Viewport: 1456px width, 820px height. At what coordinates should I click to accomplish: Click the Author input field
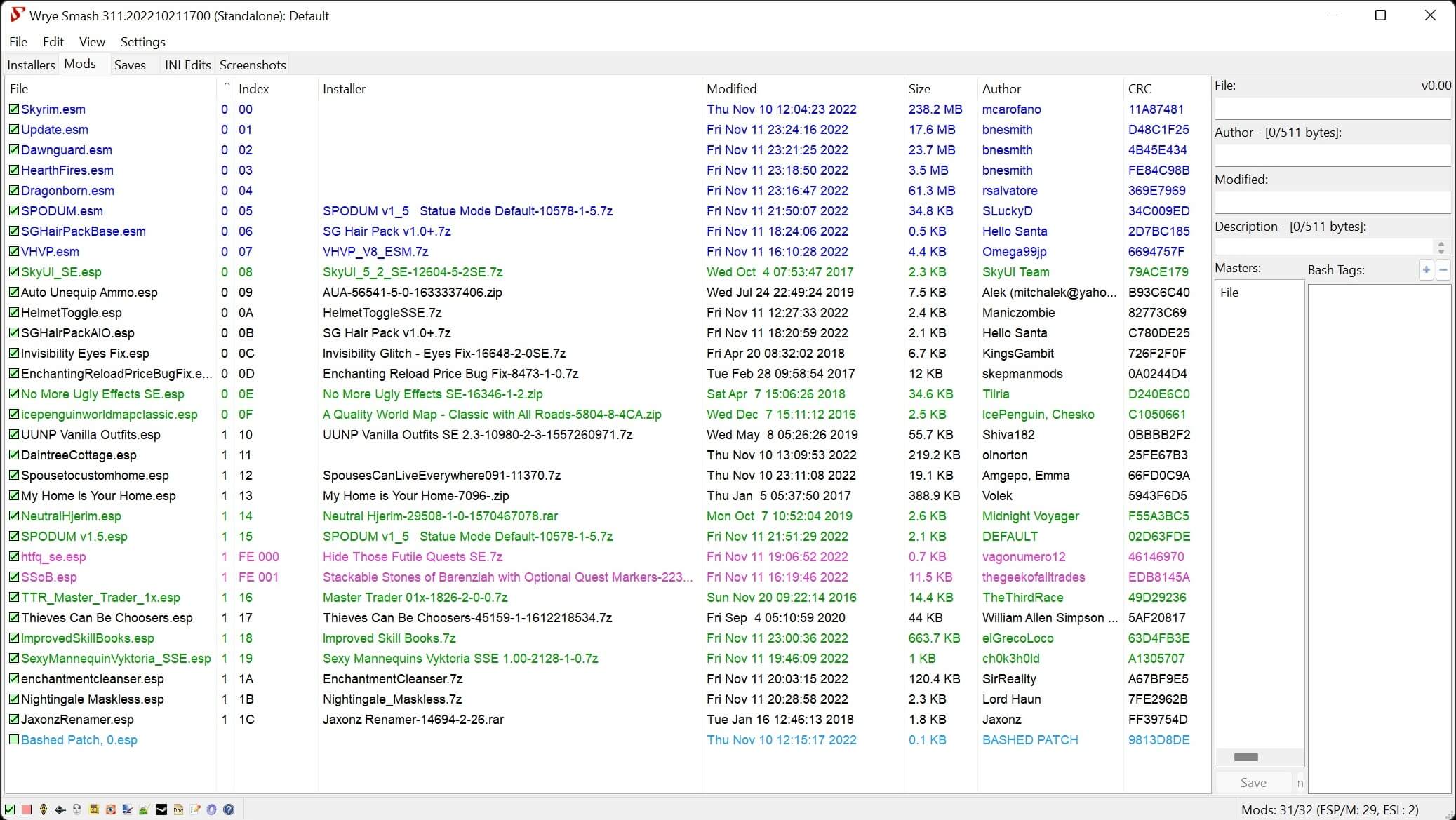pos(1333,155)
